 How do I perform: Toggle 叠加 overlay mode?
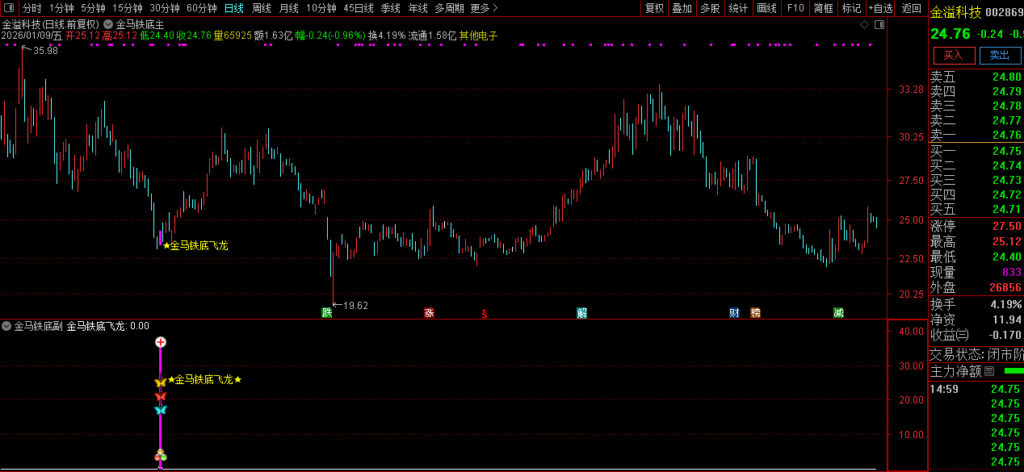coord(682,8)
